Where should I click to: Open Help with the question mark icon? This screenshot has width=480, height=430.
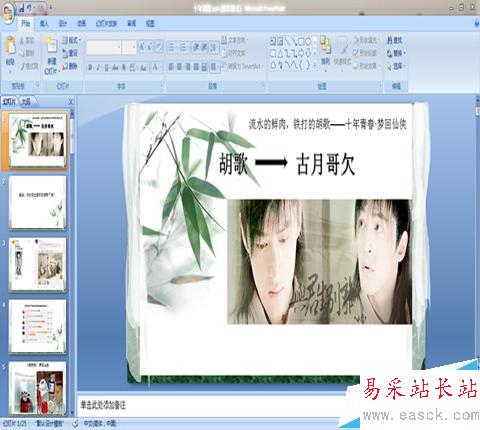click(477, 24)
